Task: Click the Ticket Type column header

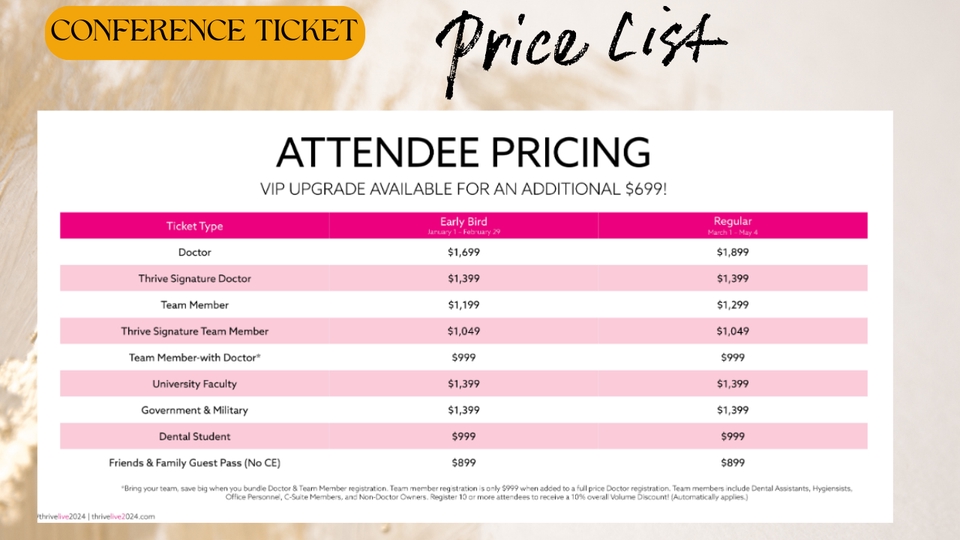Action: coord(195,225)
